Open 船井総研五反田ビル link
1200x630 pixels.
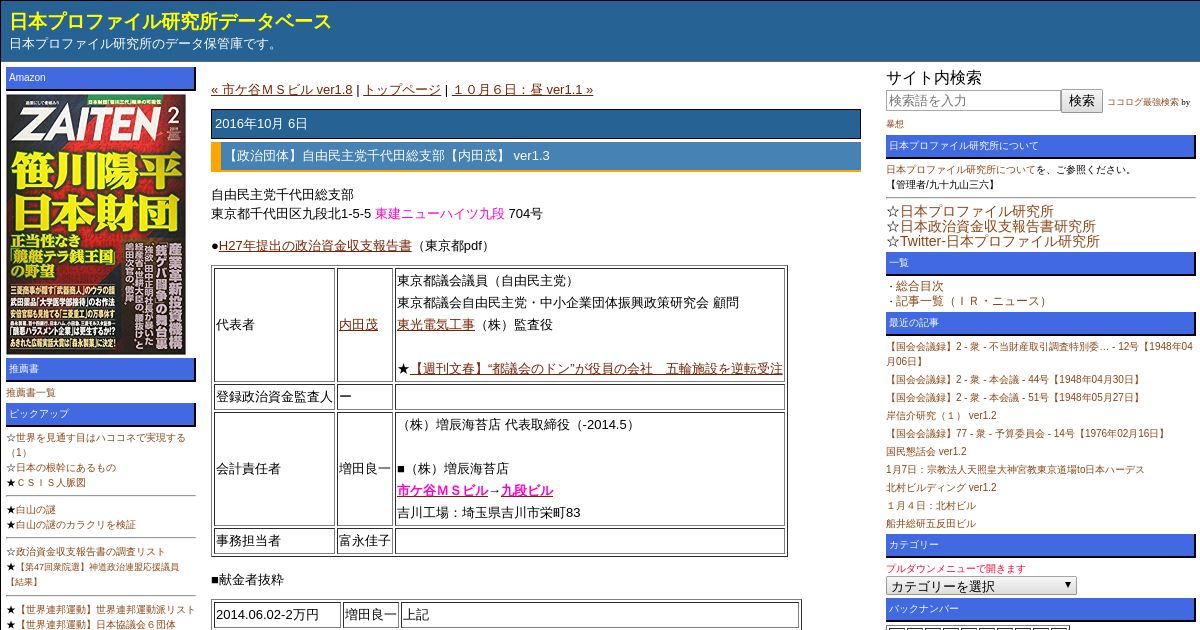(x=931, y=523)
